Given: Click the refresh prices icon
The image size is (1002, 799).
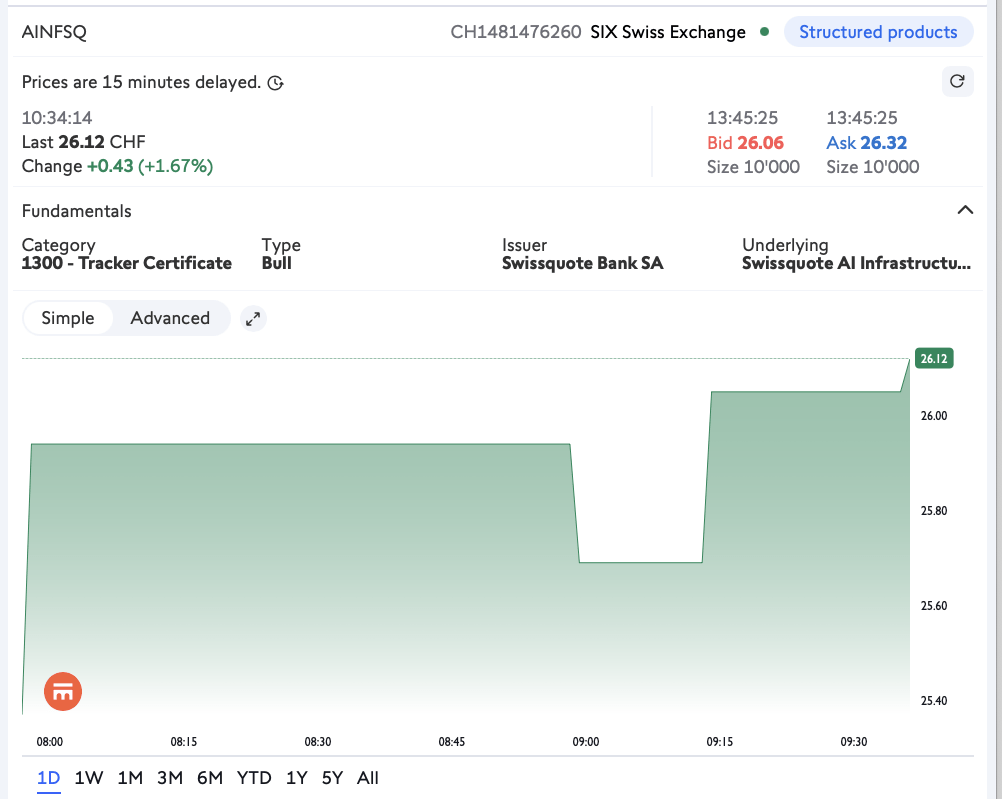Looking at the screenshot, I should 957,82.
